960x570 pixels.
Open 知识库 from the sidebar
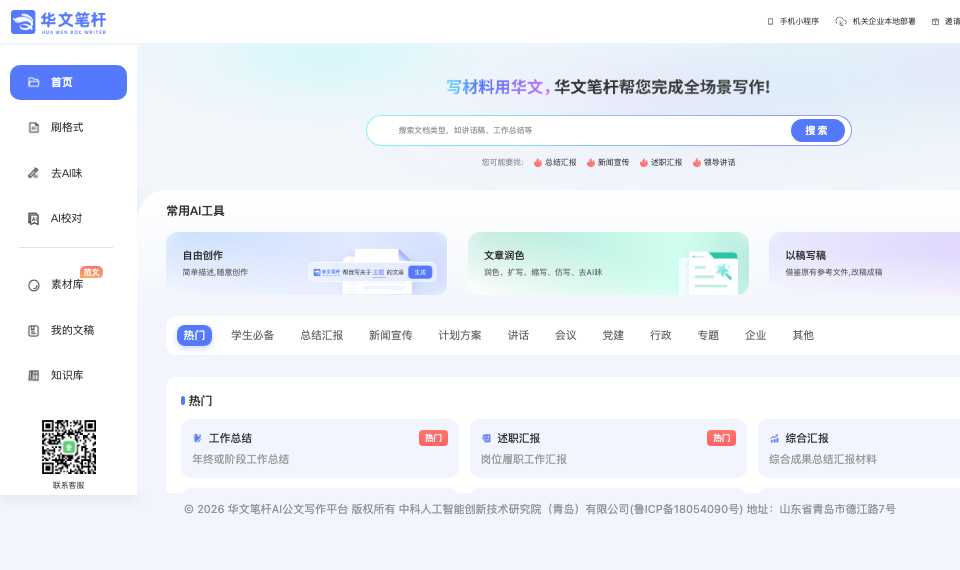68,375
